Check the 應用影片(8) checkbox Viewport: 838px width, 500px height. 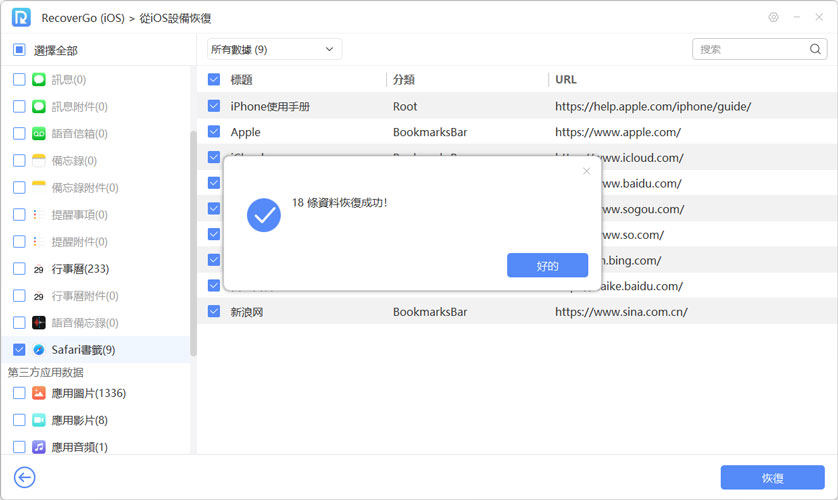(19, 420)
